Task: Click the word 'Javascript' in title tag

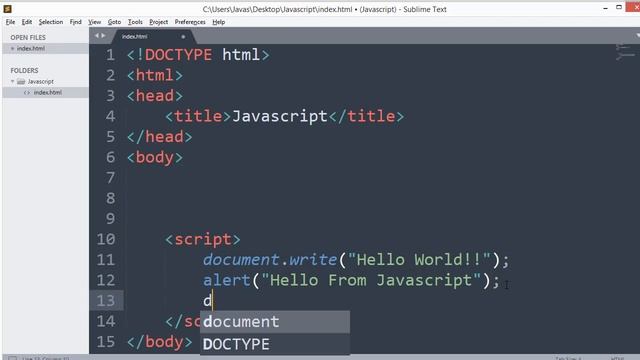Action: [x=280, y=116]
